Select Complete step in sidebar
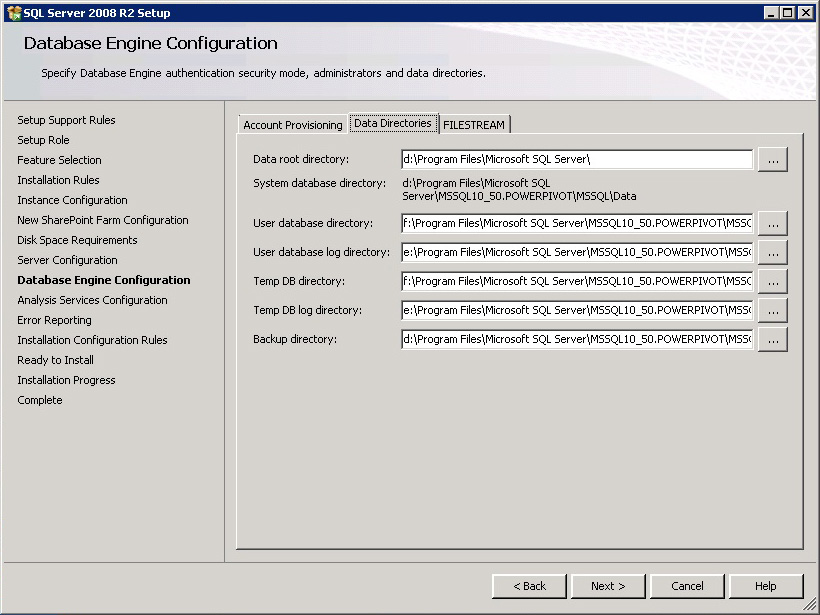The height and width of the screenshot is (615, 820). 40,400
